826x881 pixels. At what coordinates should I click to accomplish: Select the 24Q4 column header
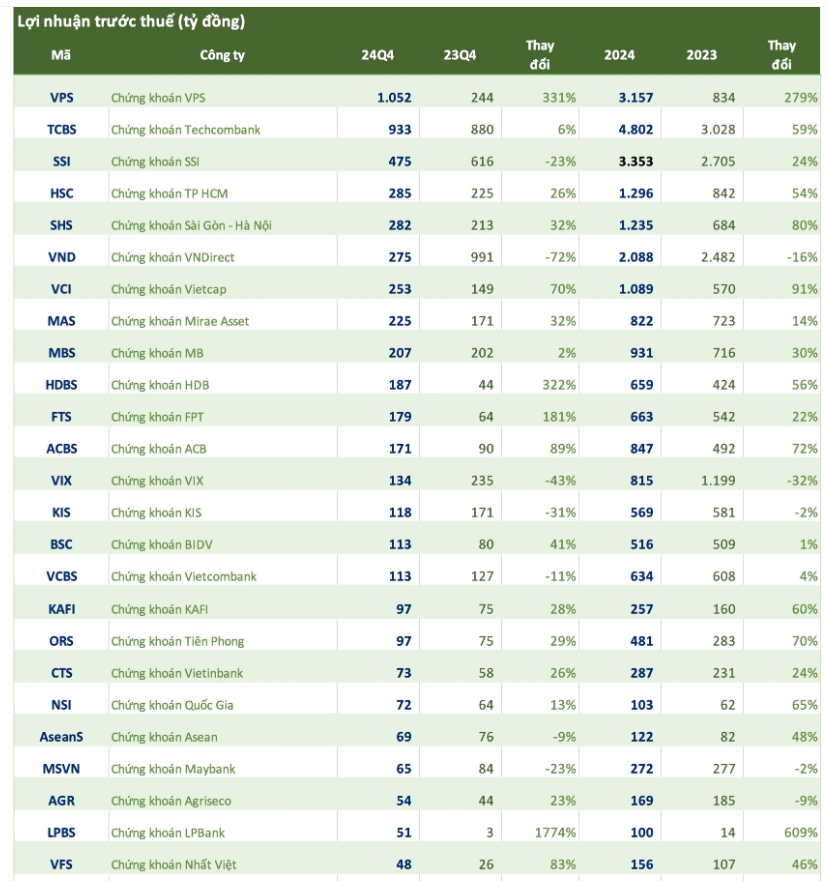tap(378, 55)
